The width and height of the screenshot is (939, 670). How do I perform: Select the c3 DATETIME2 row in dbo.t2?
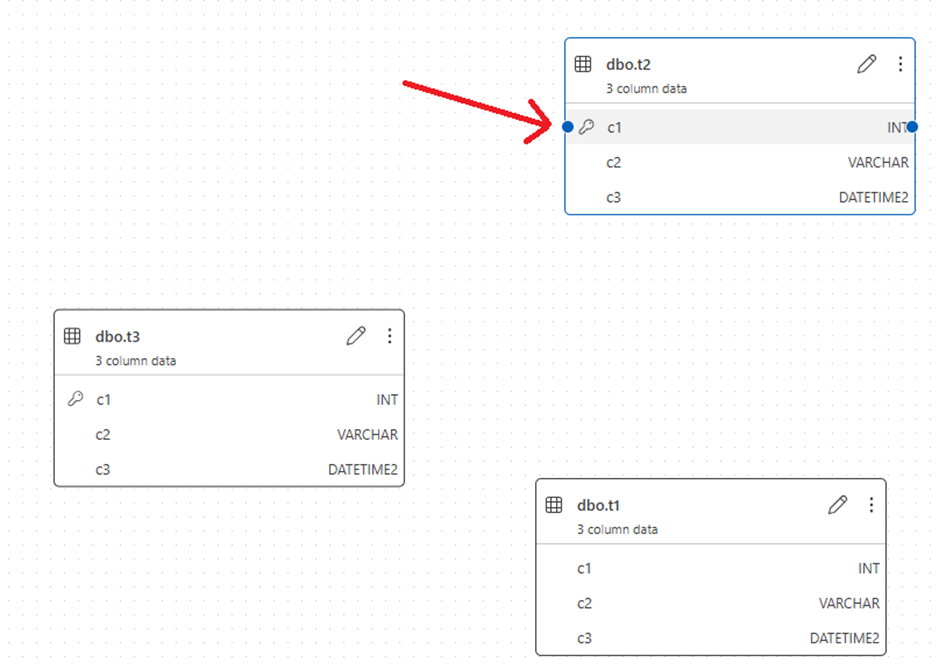(740, 197)
